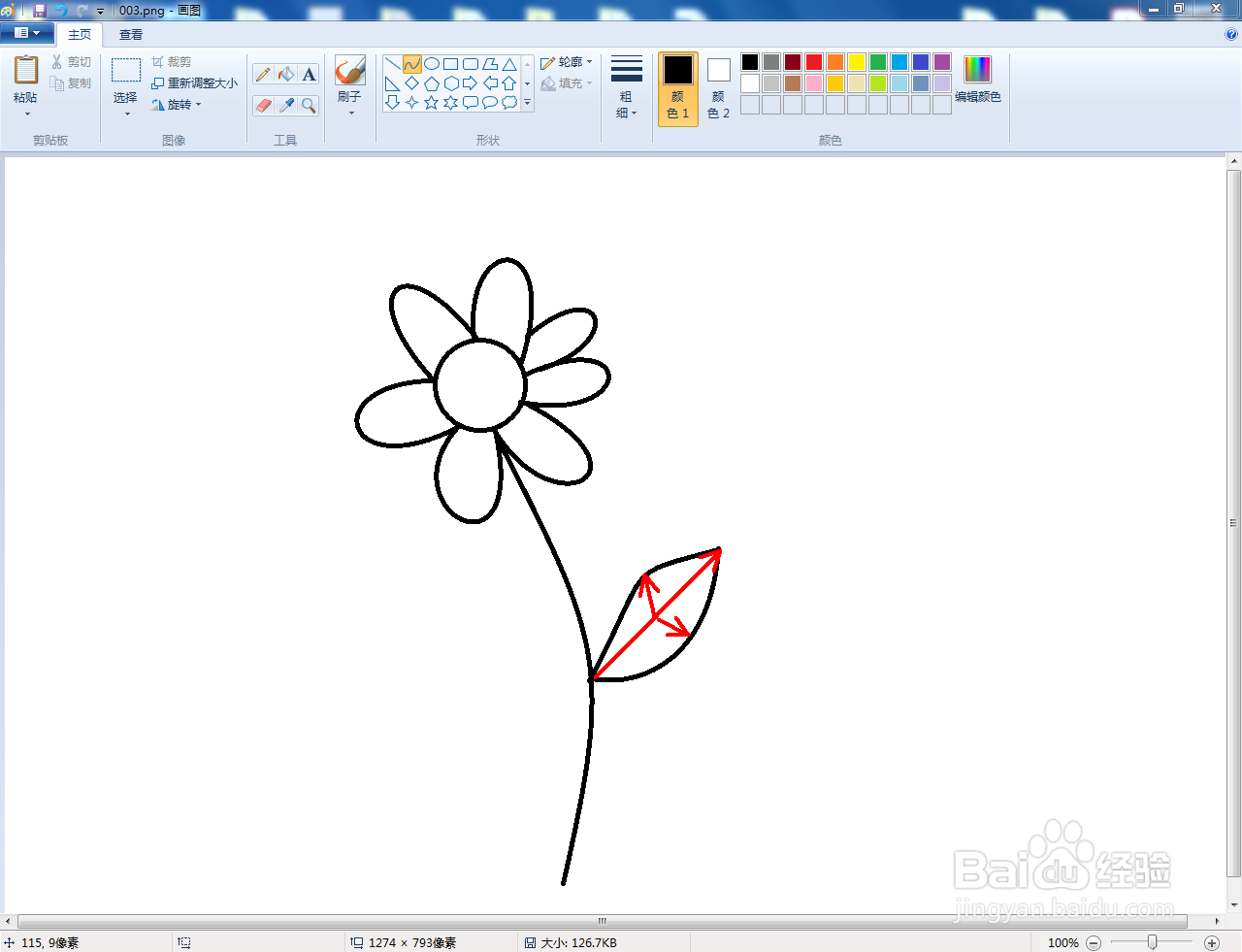Open the Select (选择) dropdown arrow
Screen dimensions: 1242x952
(127, 115)
